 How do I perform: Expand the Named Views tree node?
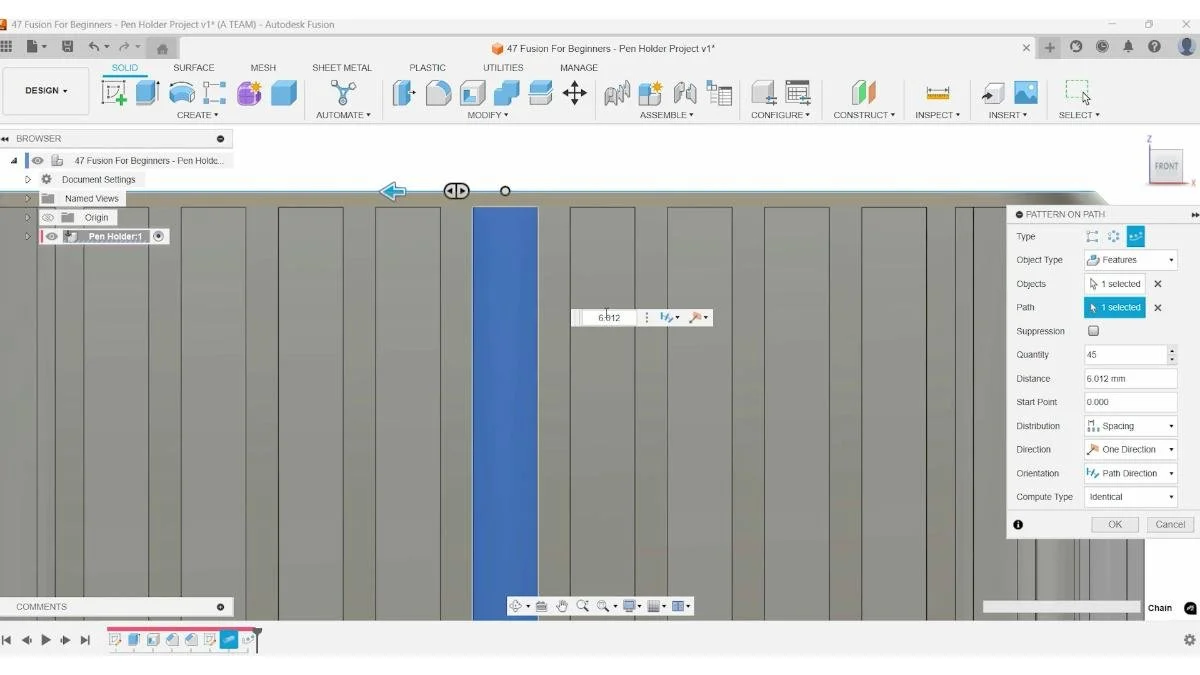click(x=28, y=198)
